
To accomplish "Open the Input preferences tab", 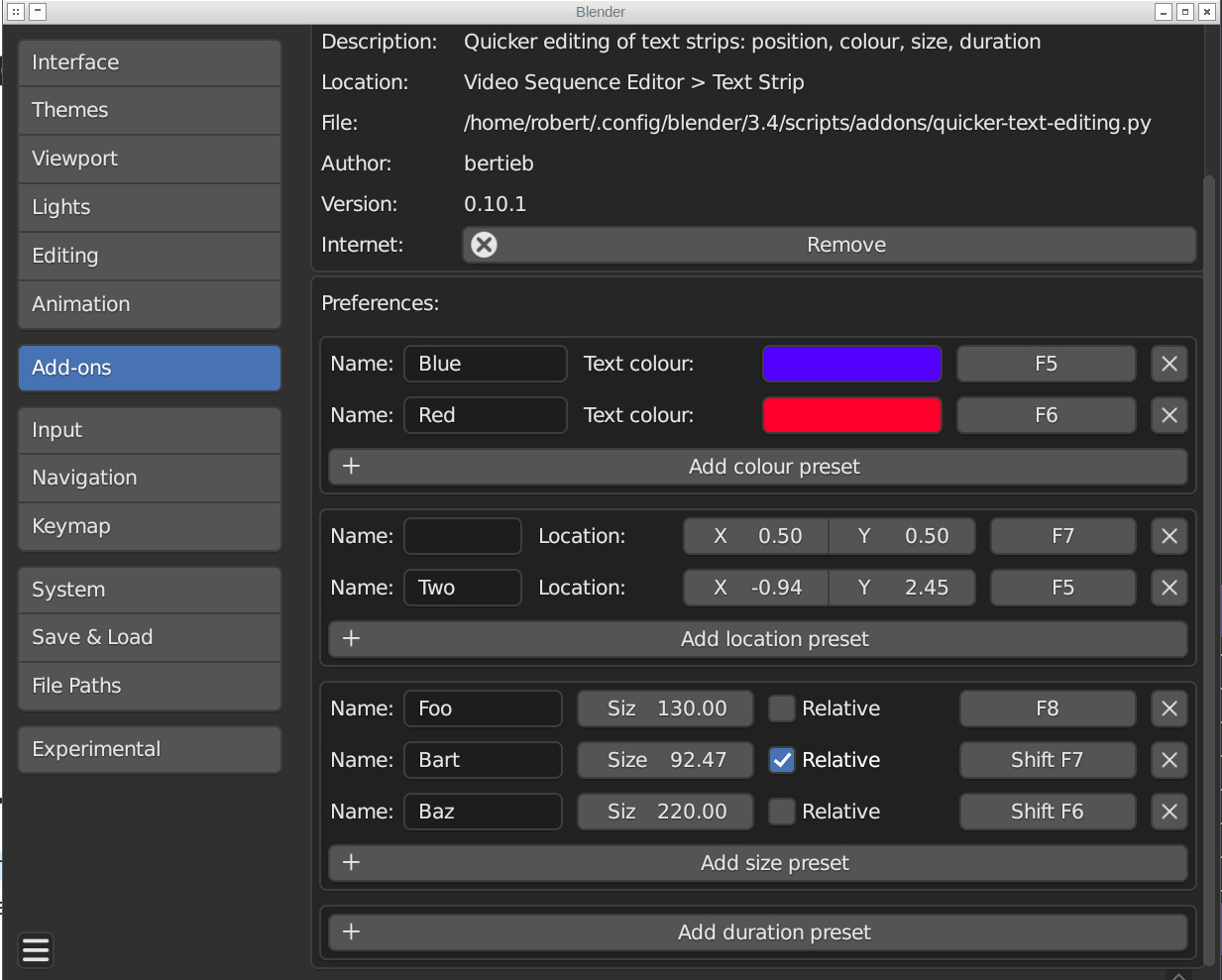I will (150, 430).
